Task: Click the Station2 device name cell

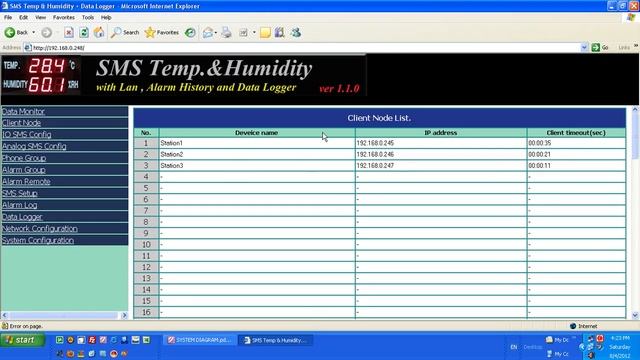Action: point(257,154)
